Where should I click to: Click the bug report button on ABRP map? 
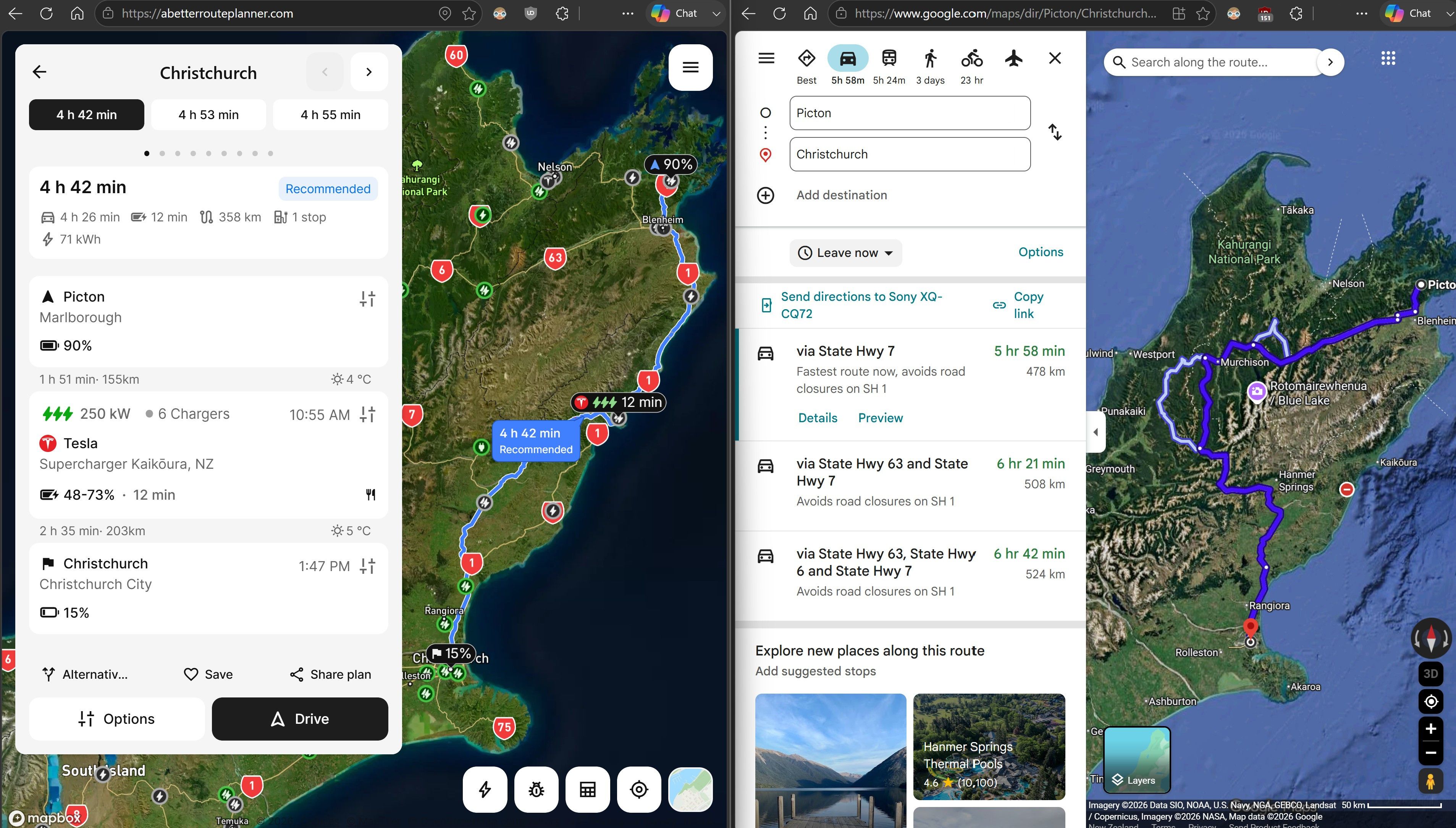coord(537,789)
